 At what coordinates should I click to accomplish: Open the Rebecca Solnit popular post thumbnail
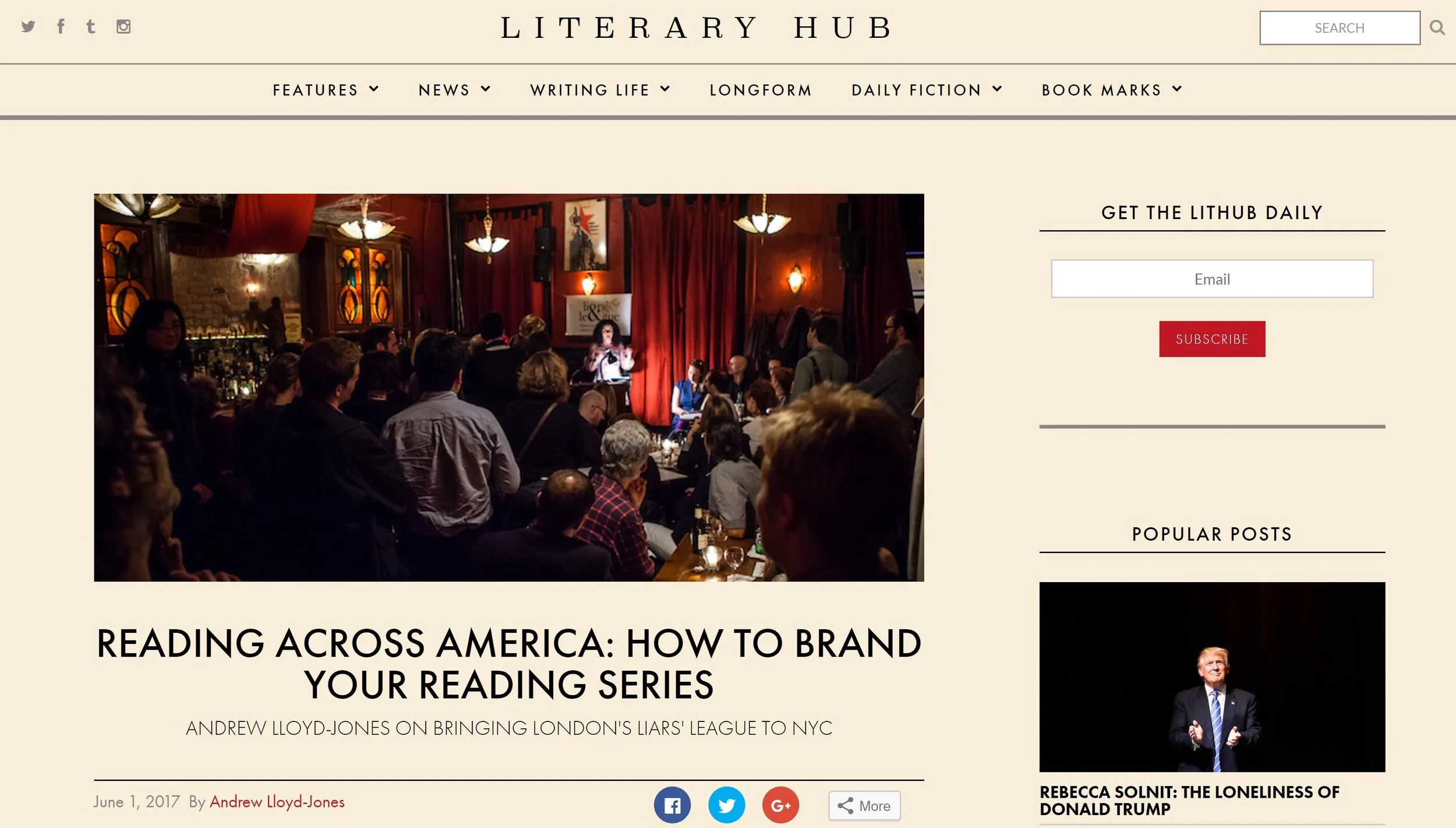pos(1212,677)
